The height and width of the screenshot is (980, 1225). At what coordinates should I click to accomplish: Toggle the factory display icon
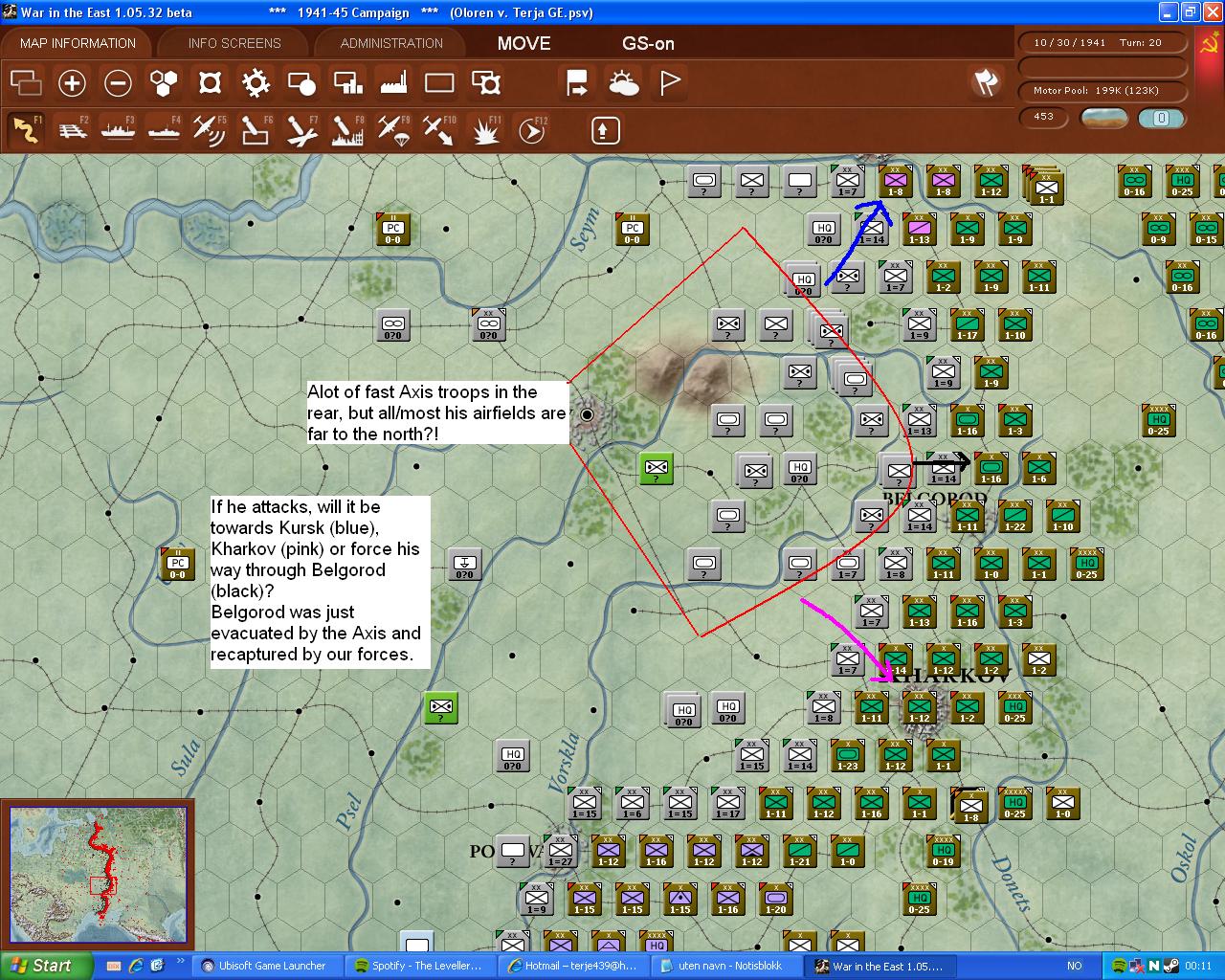pyautogui.click(x=393, y=83)
